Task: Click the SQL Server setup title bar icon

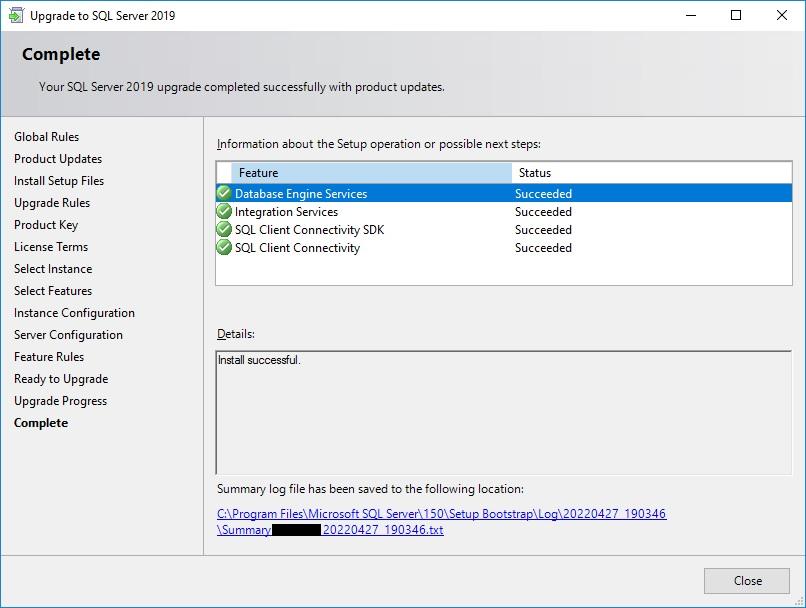Action: tap(15, 15)
